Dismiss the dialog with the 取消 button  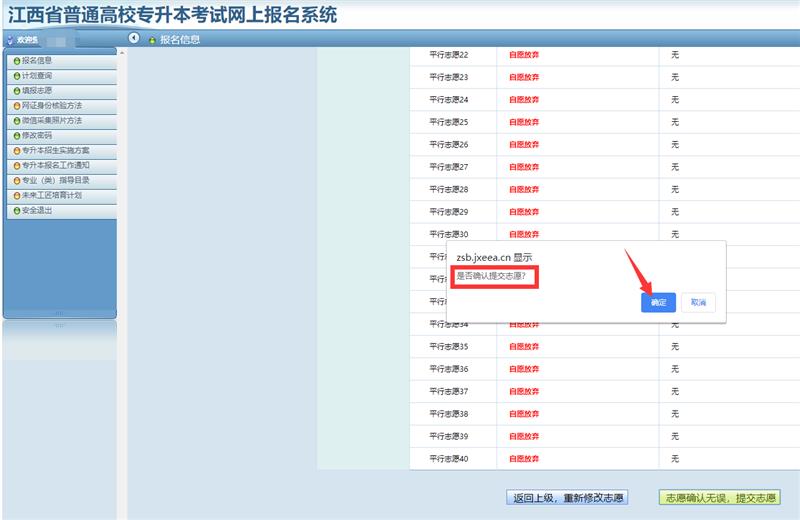tap(698, 302)
